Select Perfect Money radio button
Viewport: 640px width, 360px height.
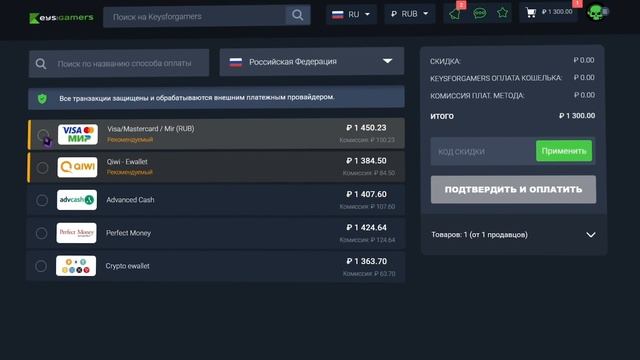tap(42, 233)
